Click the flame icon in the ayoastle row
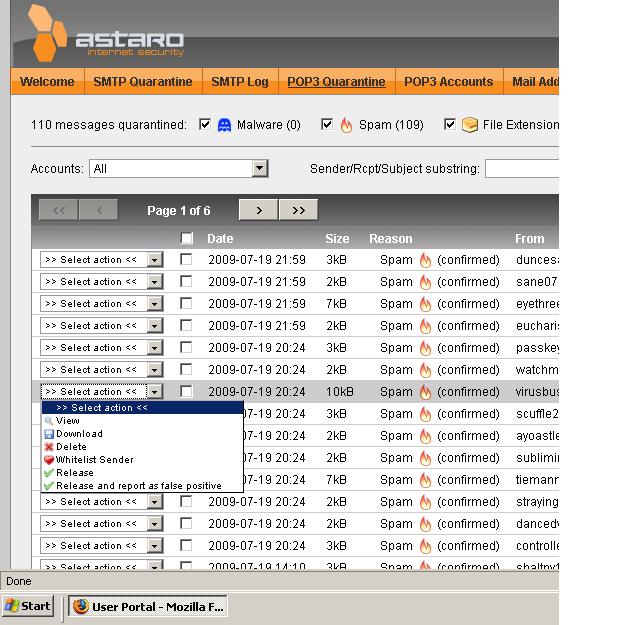 tap(425, 436)
